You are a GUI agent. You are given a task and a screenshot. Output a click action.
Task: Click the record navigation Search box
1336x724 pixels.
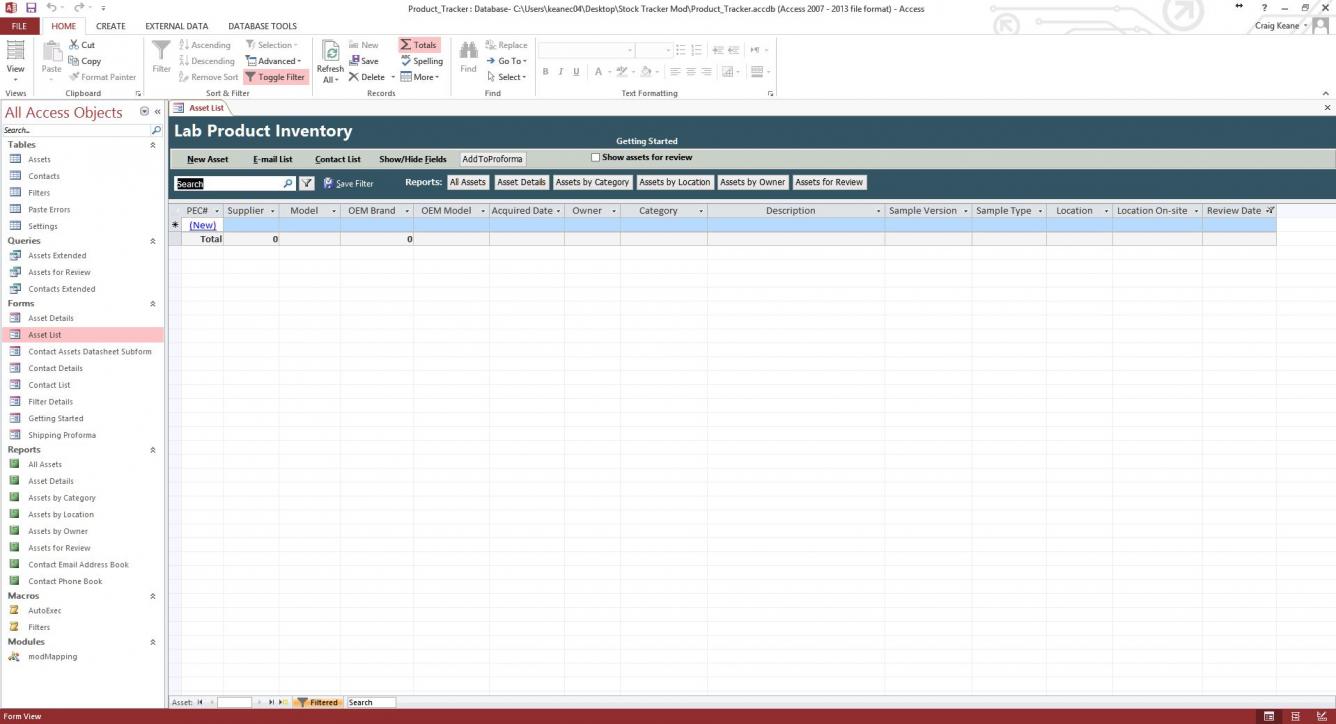tap(371, 702)
